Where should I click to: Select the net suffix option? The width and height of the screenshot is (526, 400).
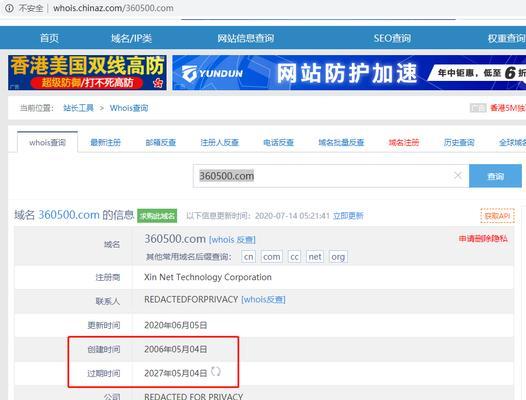pos(315,257)
